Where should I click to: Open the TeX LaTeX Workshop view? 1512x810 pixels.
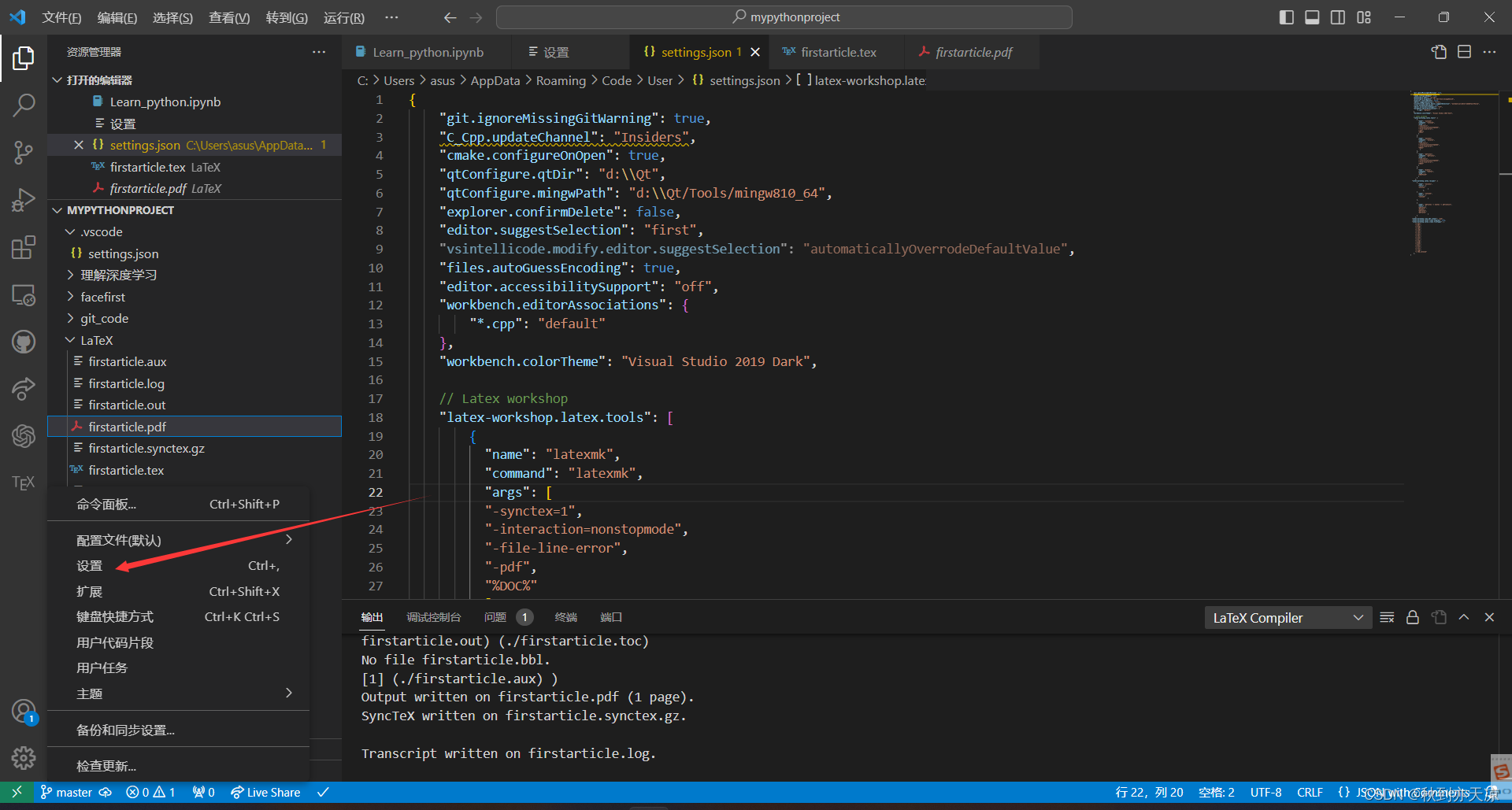(24, 483)
